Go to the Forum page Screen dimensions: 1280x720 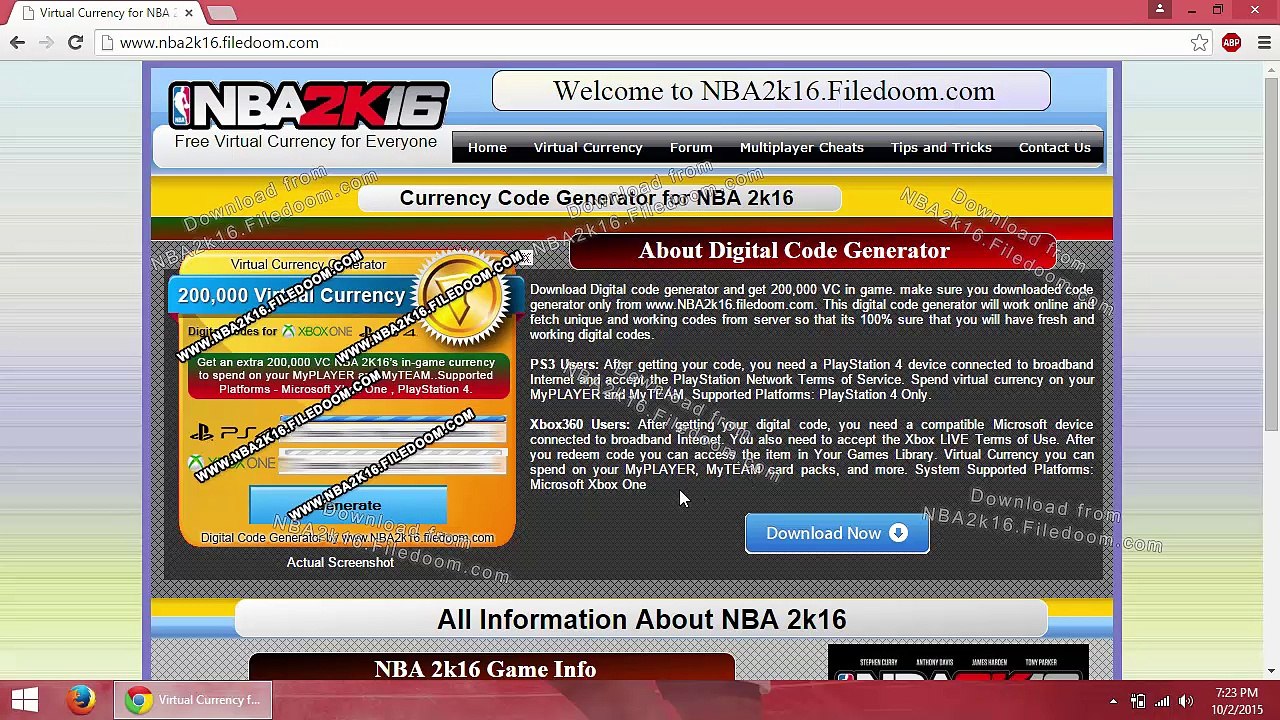[691, 147]
